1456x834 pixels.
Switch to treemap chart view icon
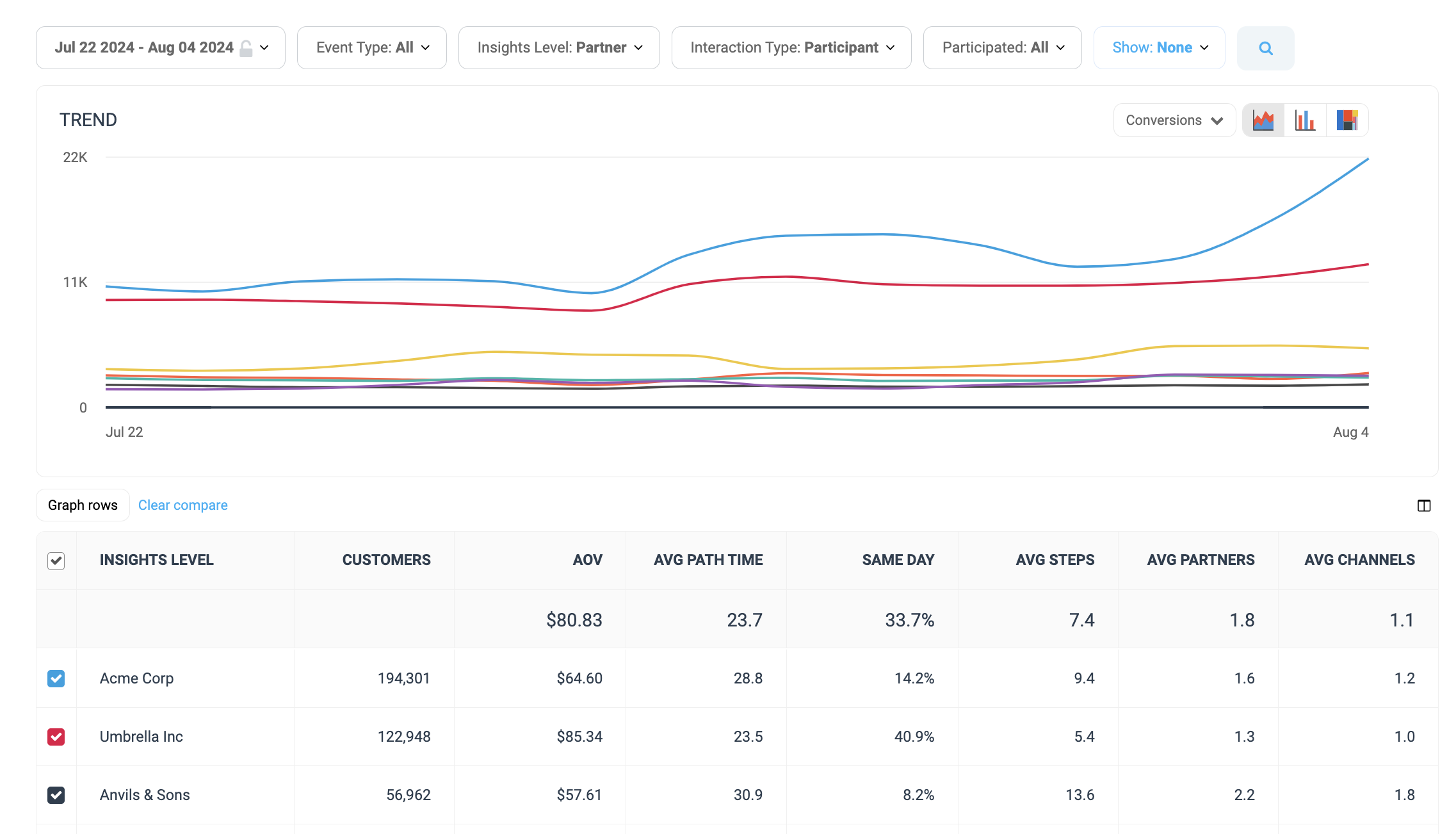[x=1347, y=120]
